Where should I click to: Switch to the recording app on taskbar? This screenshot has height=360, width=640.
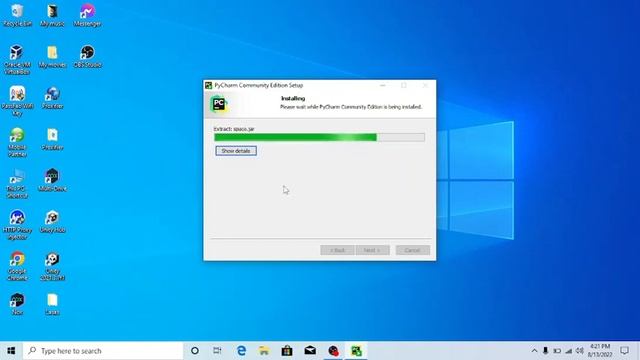pos(333,351)
